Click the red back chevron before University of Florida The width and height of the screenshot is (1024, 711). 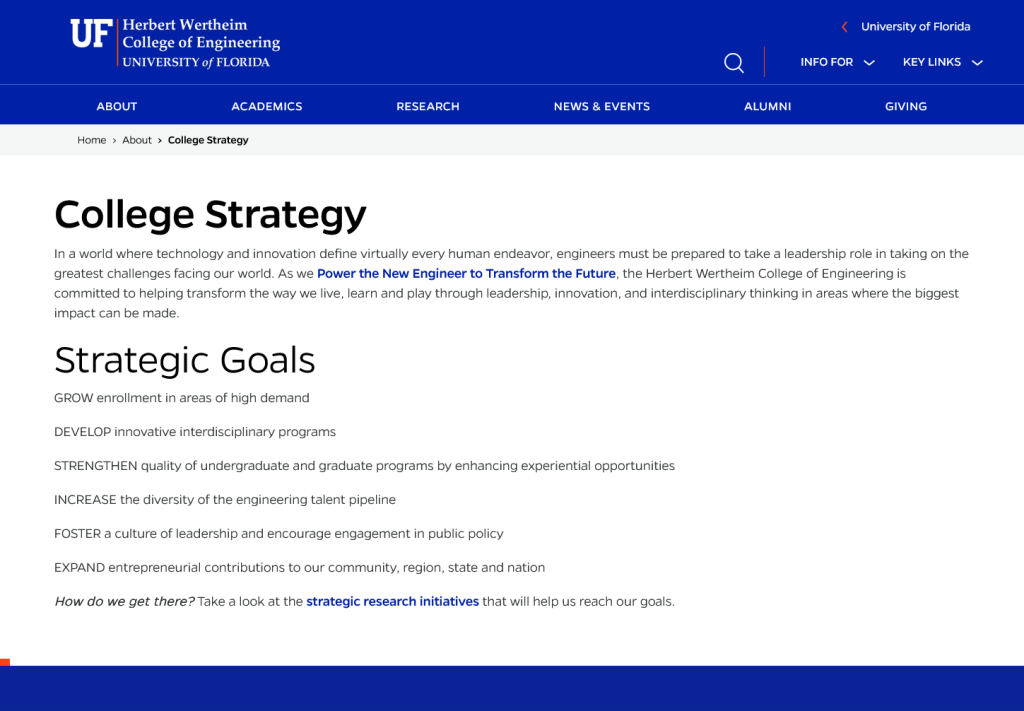point(843,26)
